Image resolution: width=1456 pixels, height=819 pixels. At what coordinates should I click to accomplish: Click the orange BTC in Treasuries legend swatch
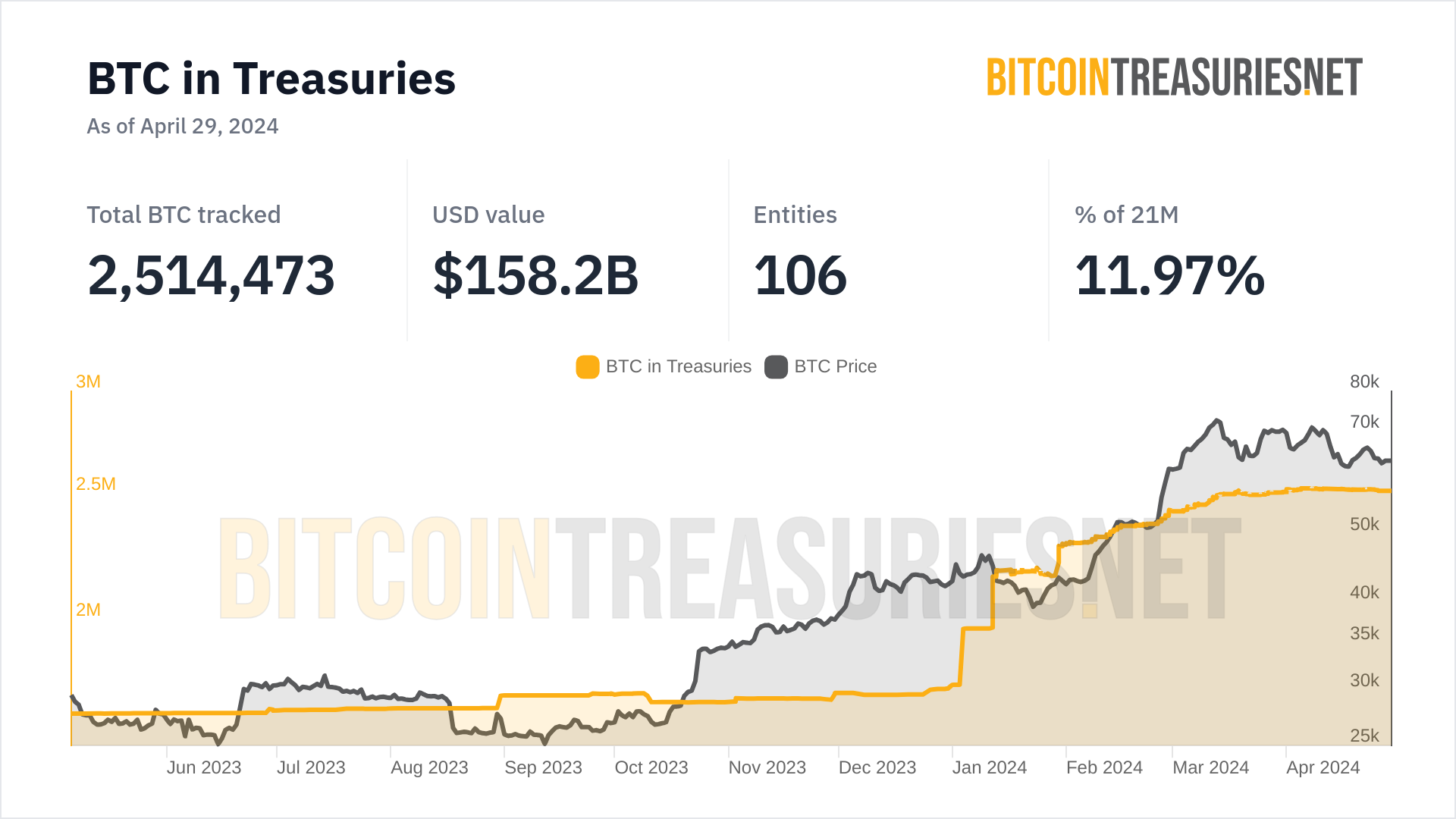(x=588, y=367)
